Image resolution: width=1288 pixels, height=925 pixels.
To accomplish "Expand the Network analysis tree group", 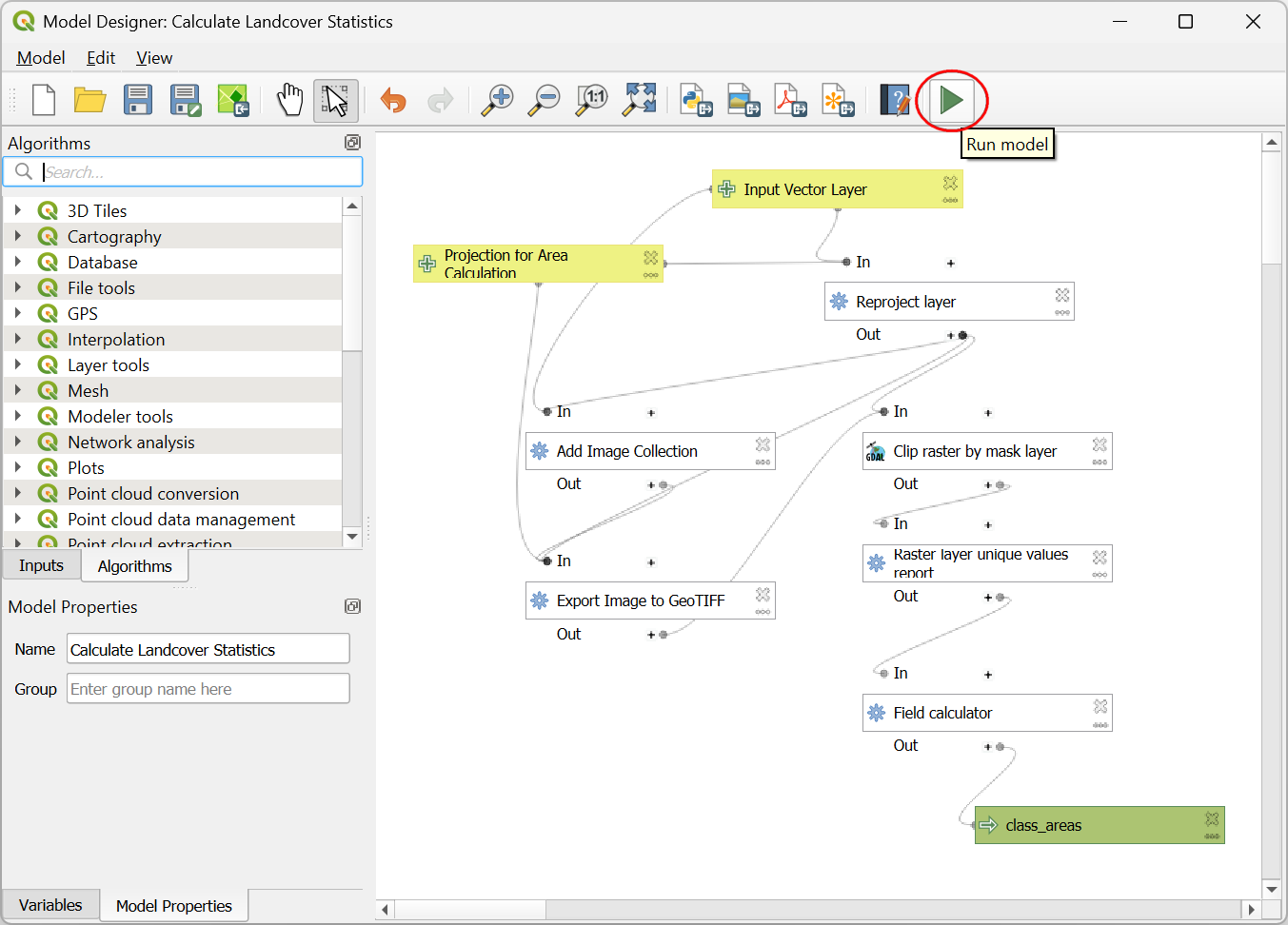I will (x=18, y=442).
